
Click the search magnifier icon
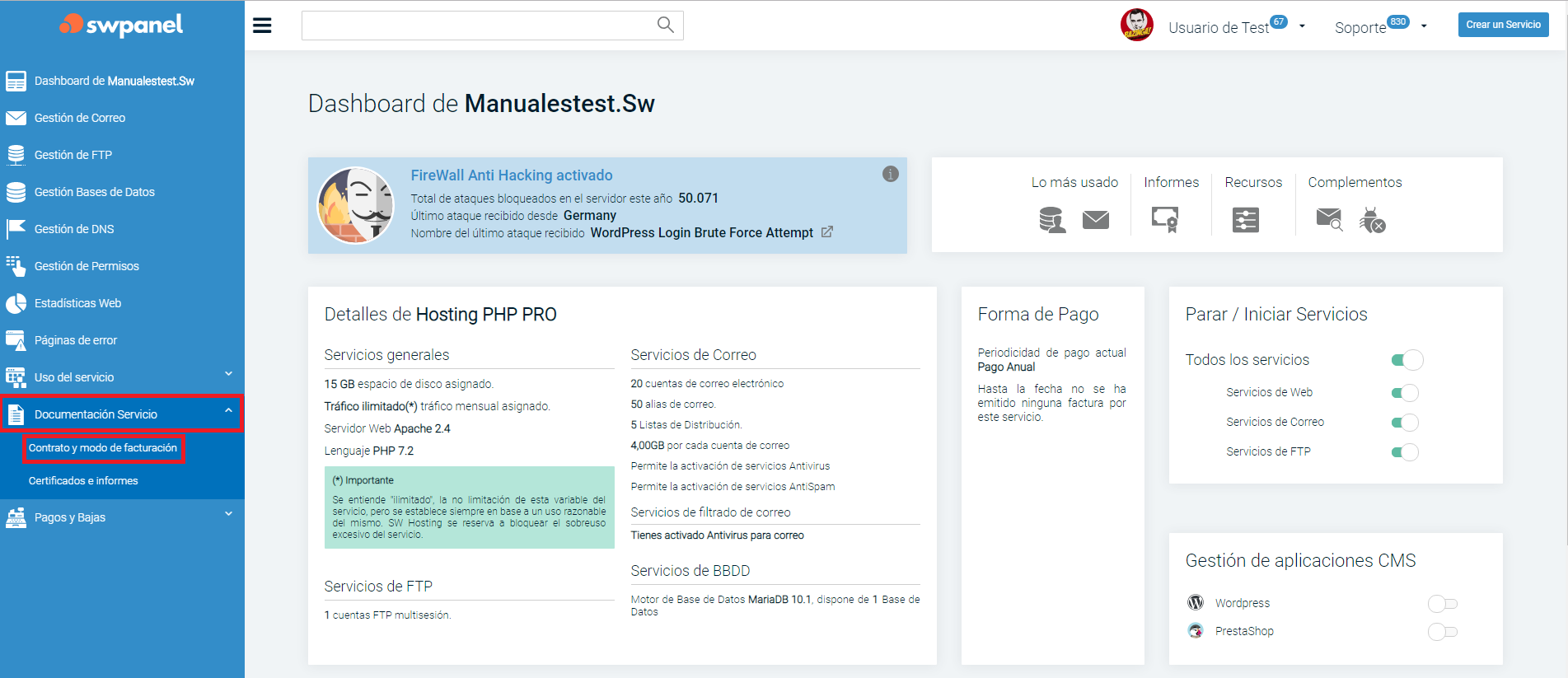tap(666, 25)
